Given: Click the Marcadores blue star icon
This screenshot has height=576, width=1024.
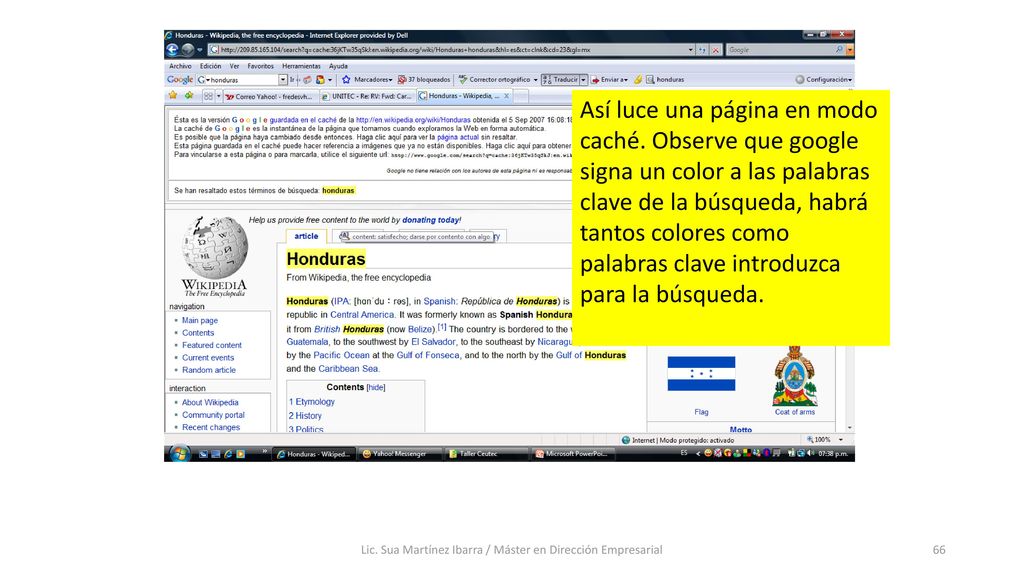Looking at the screenshot, I should (x=346, y=80).
